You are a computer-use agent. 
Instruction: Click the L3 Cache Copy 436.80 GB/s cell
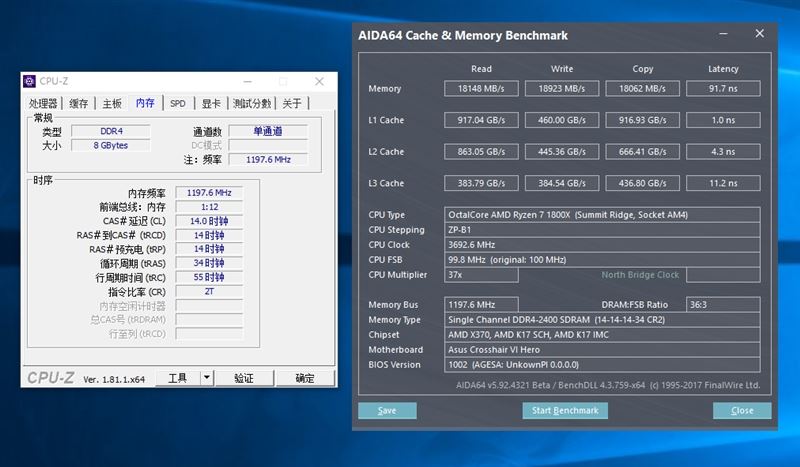(642, 183)
